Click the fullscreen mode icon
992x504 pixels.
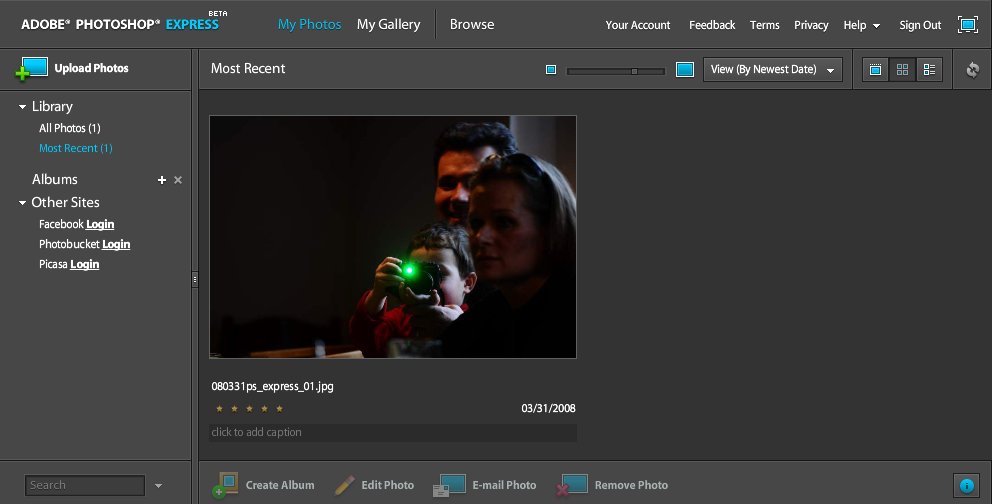click(x=967, y=25)
